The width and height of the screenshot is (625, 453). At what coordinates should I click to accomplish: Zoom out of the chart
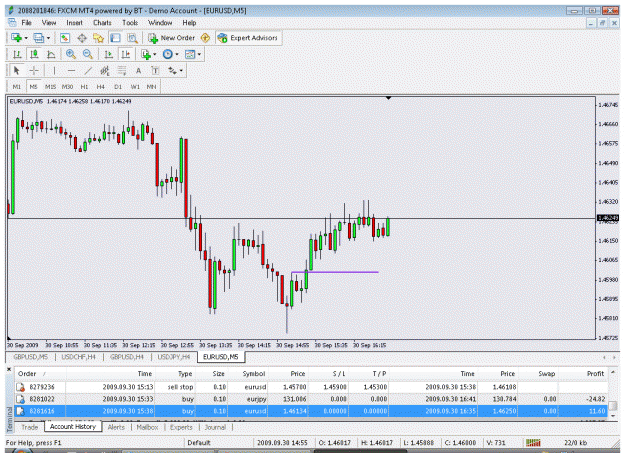pos(88,54)
